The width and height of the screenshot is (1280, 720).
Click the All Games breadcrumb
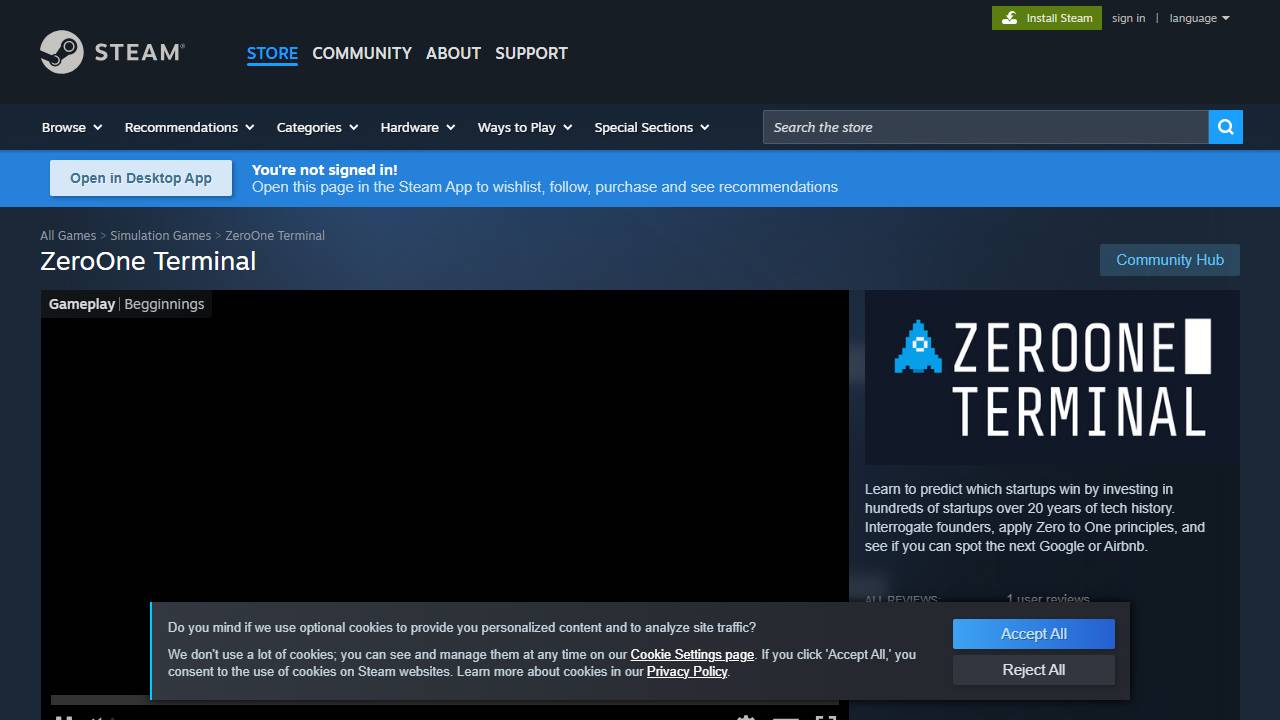coord(68,236)
